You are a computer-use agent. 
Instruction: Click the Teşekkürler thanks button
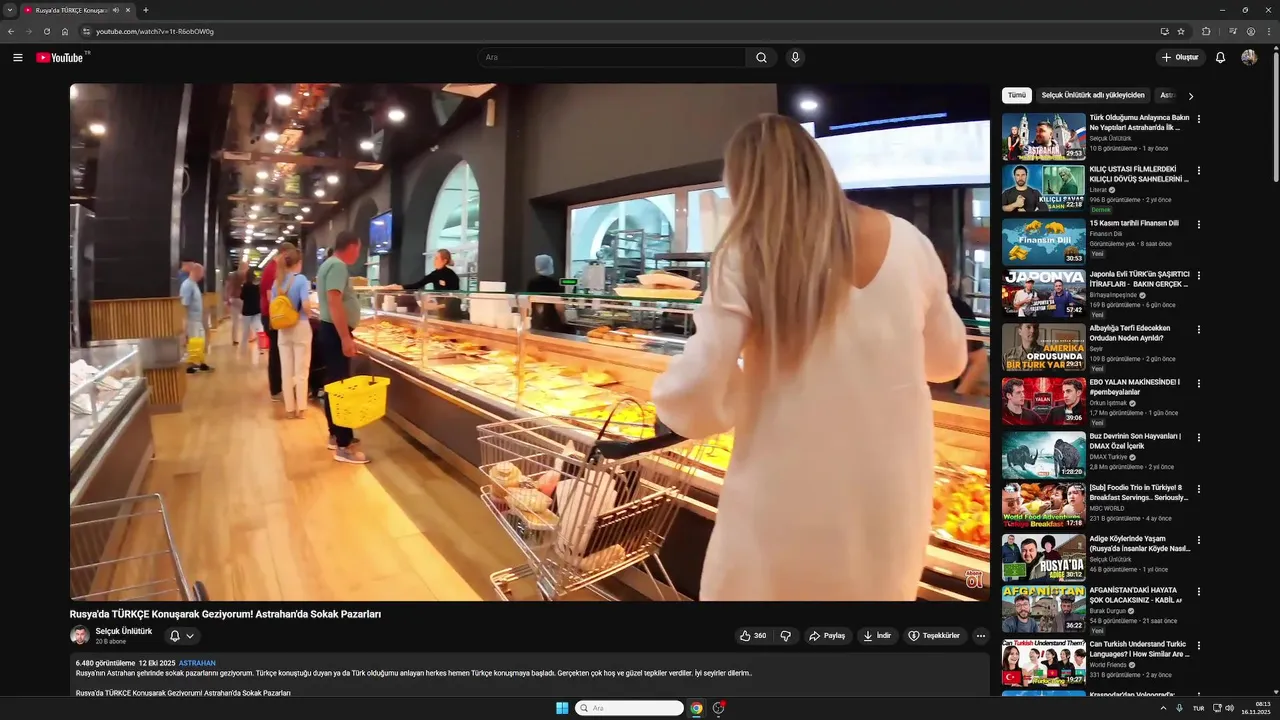tap(934, 636)
